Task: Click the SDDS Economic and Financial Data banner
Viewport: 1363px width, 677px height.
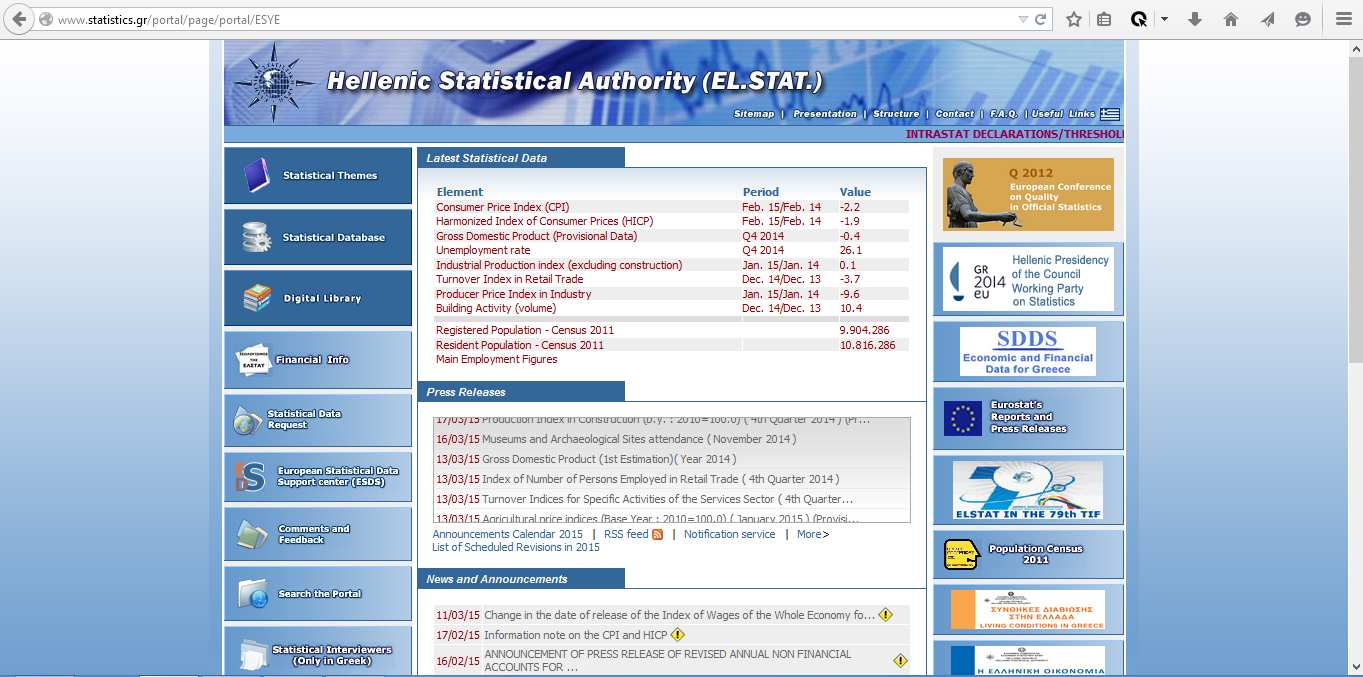Action: point(1028,351)
